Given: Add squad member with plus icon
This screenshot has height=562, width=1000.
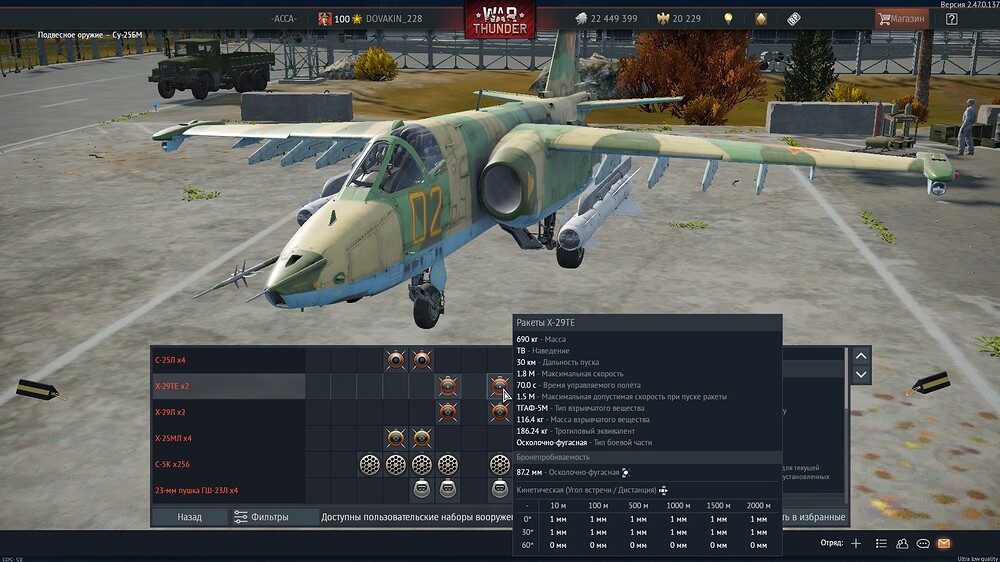Looking at the screenshot, I should click(x=856, y=544).
